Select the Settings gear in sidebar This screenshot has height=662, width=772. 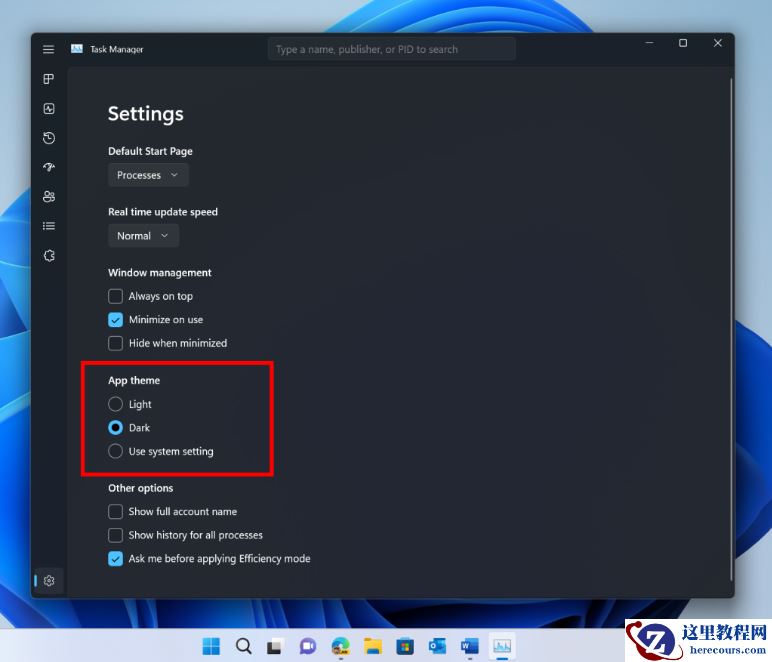click(49, 581)
